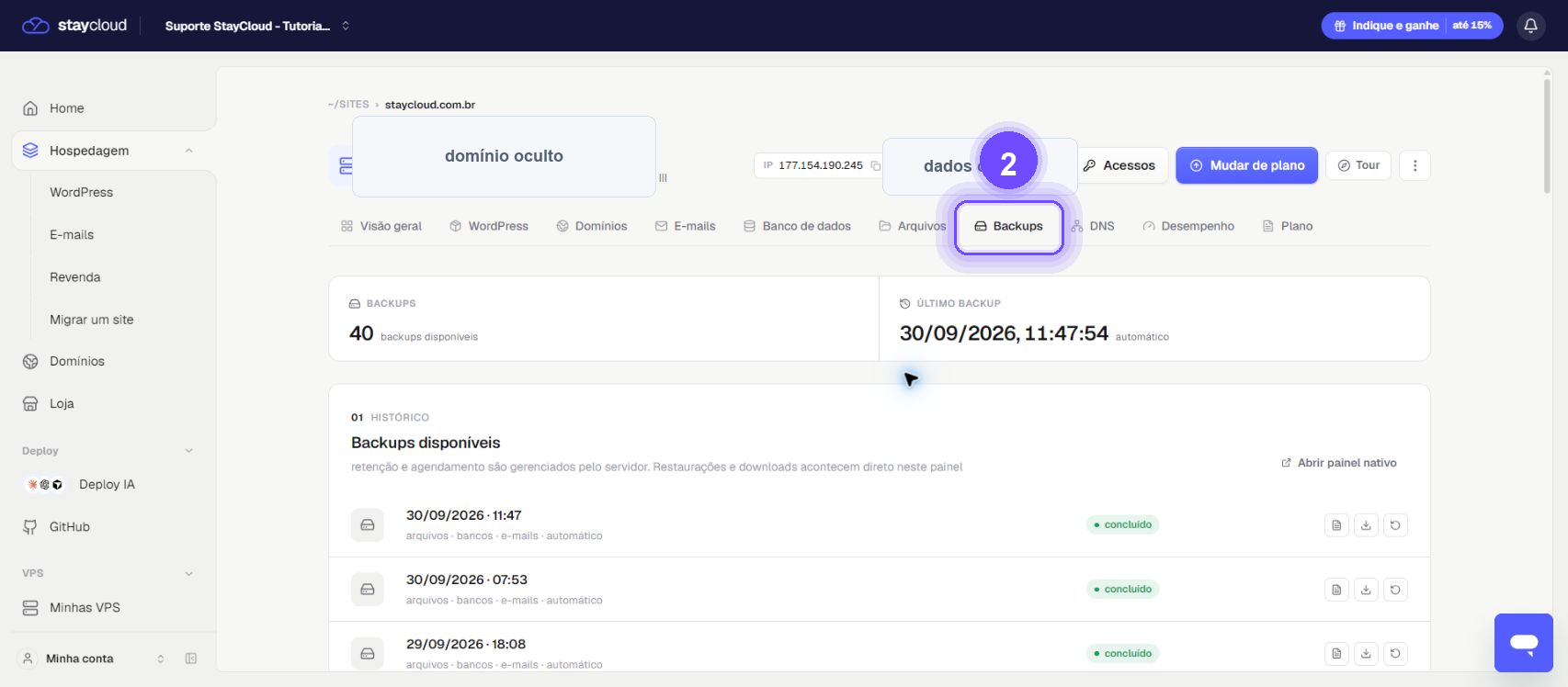Select the Backups tab
This screenshot has height=687, width=1568.
coord(1008,226)
